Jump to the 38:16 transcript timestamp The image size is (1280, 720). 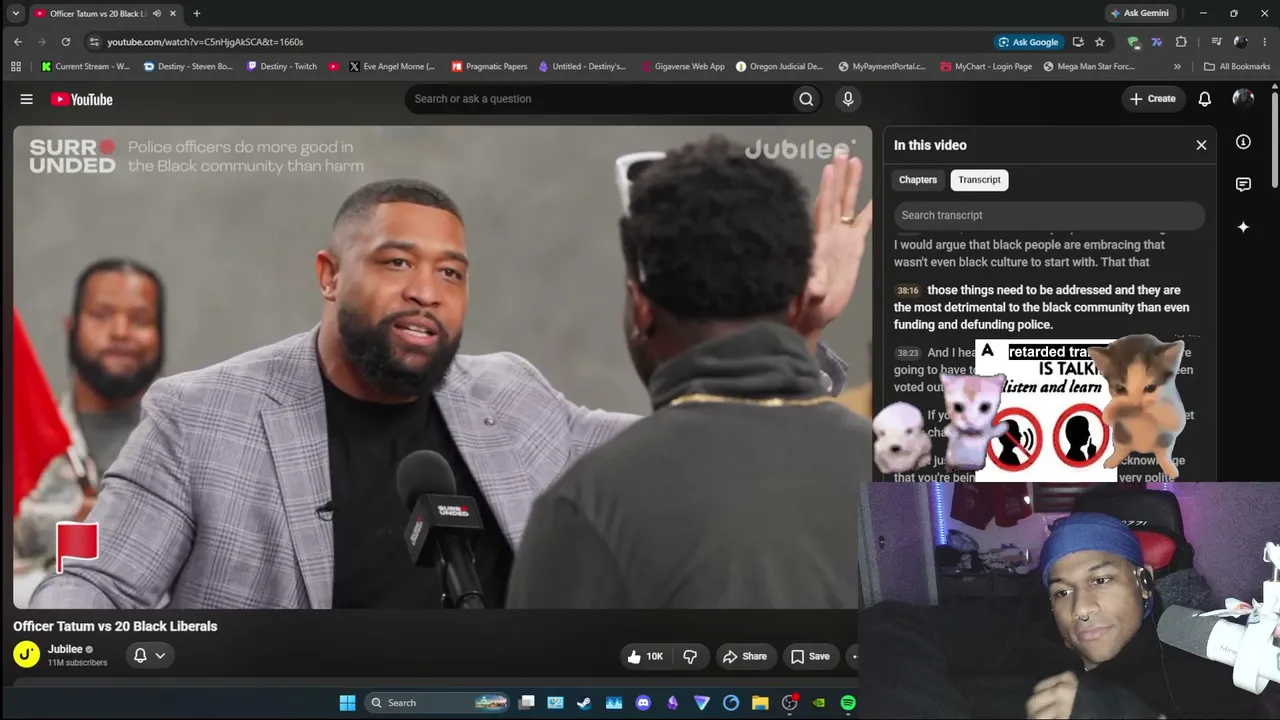pyautogui.click(x=907, y=290)
